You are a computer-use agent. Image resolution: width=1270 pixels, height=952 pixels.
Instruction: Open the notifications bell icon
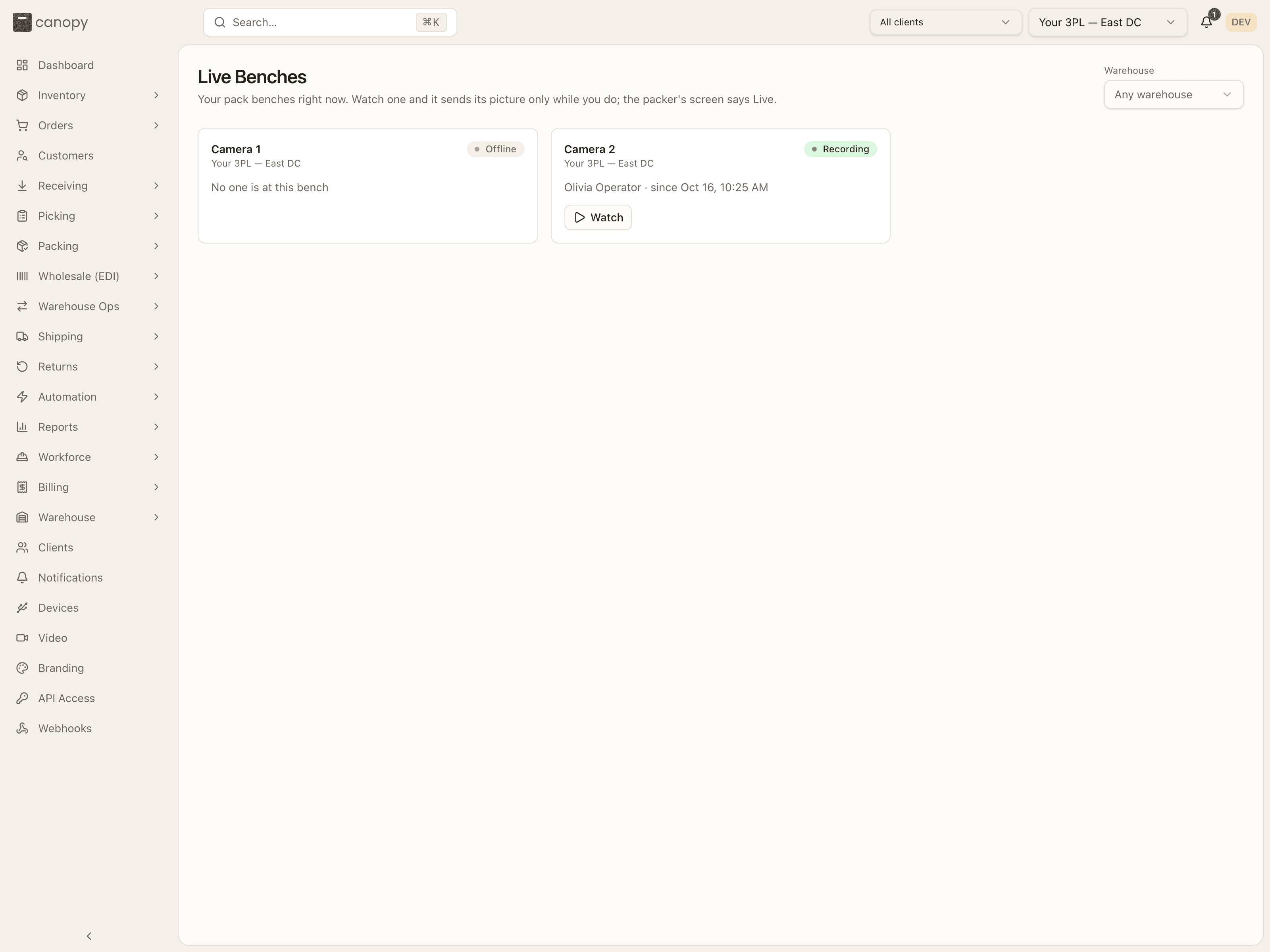[1206, 22]
